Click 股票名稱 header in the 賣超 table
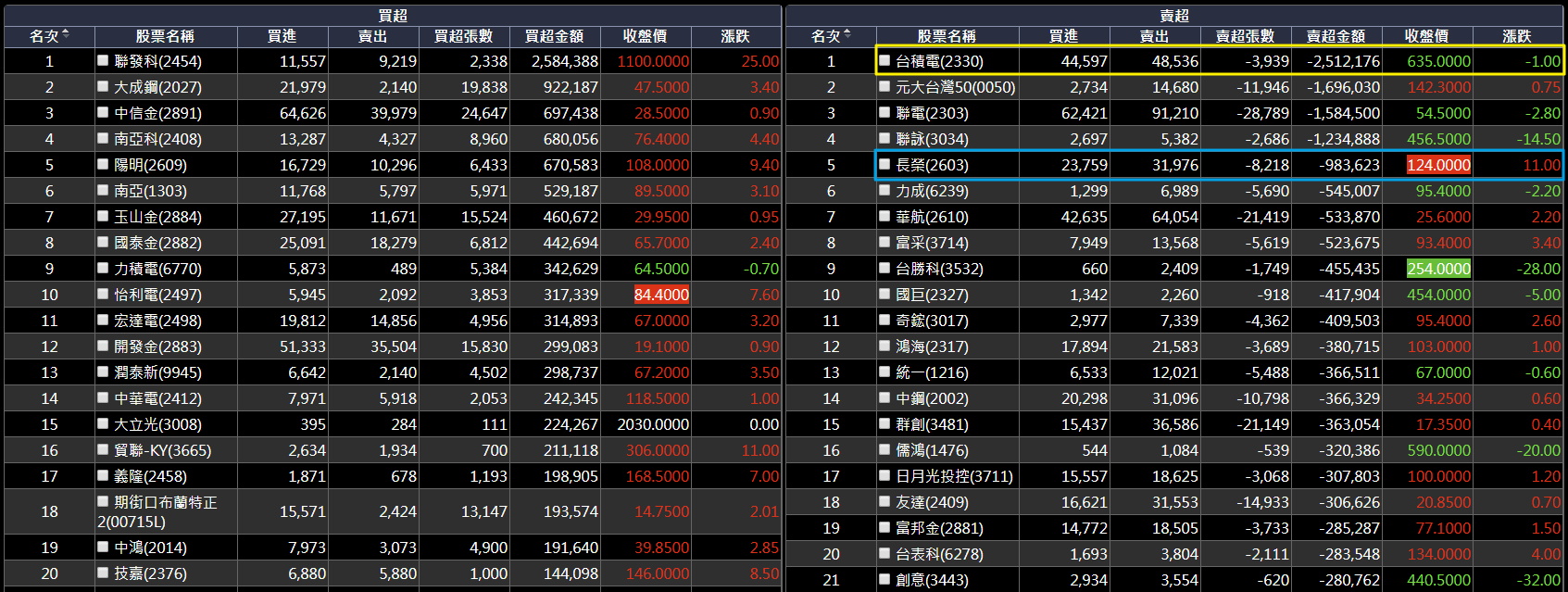Image resolution: width=1568 pixels, height=592 pixels. [x=947, y=36]
